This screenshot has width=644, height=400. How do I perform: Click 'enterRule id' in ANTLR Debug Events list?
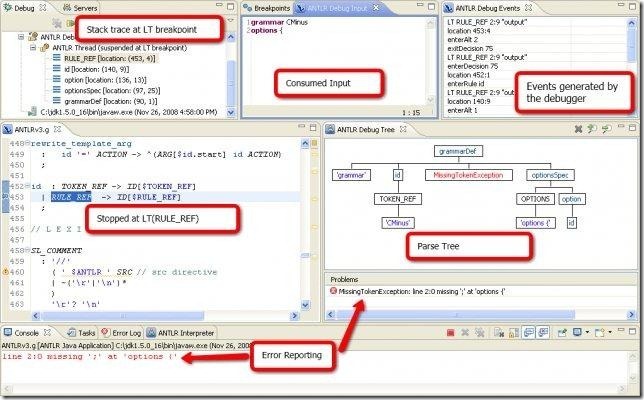click(465, 84)
